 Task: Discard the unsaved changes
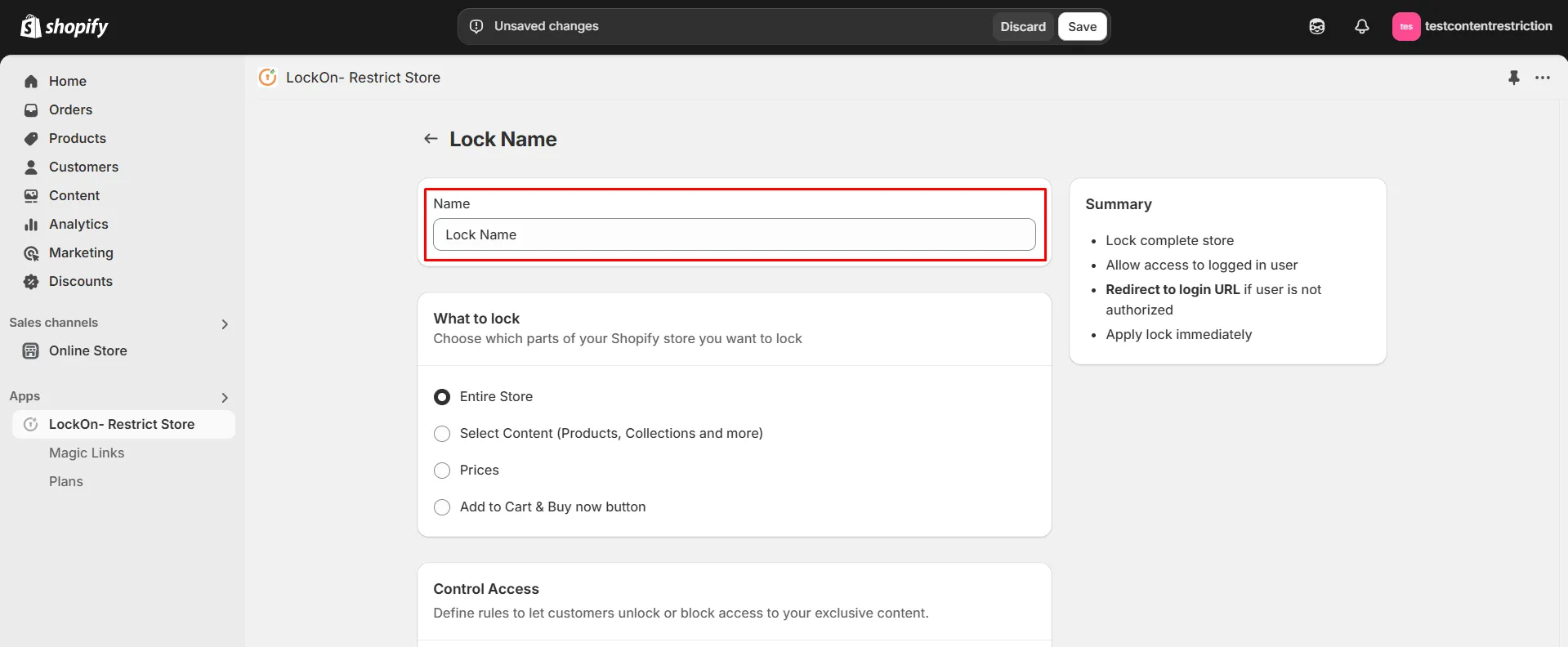1023,26
